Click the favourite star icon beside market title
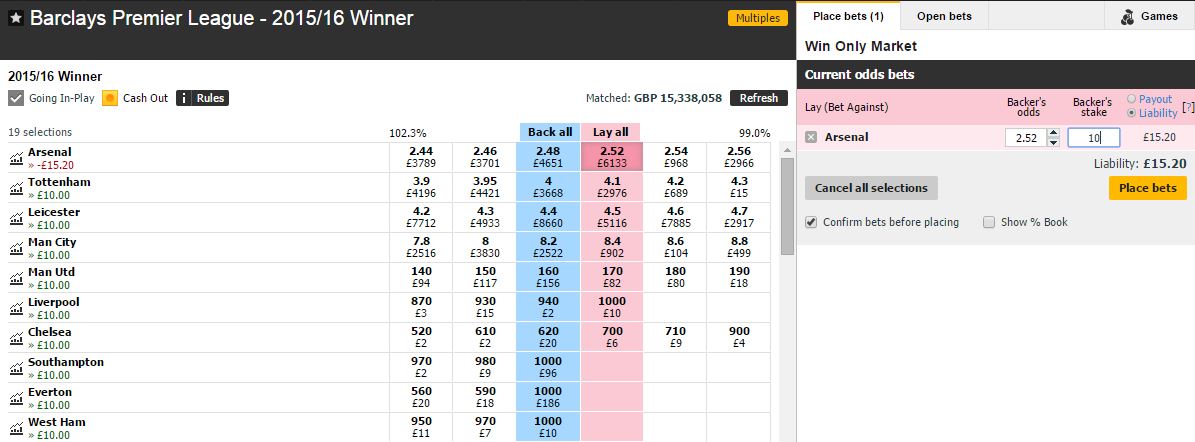 [16, 19]
